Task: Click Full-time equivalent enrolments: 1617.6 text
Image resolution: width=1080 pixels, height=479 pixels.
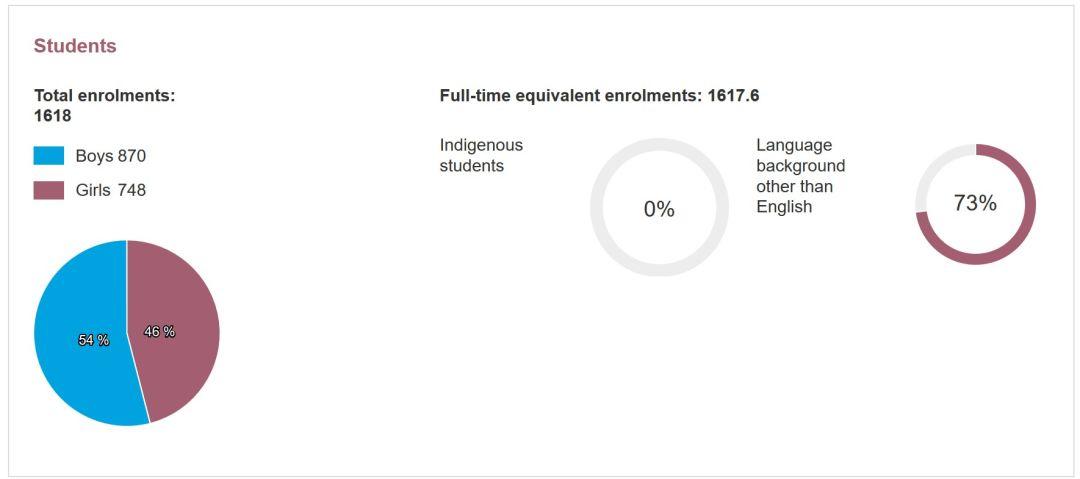Action: click(x=599, y=96)
